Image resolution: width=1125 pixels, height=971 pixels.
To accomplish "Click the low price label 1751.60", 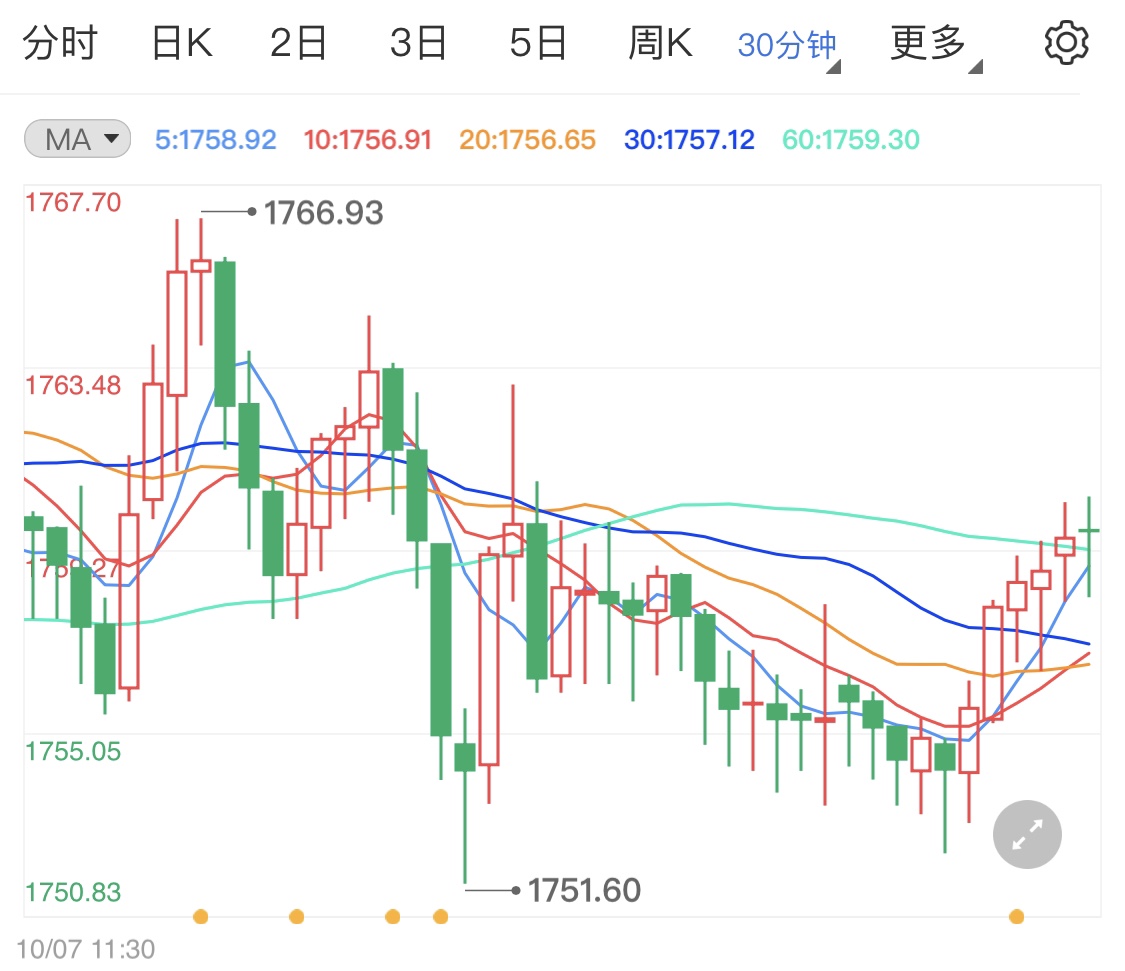I will pos(584,891).
